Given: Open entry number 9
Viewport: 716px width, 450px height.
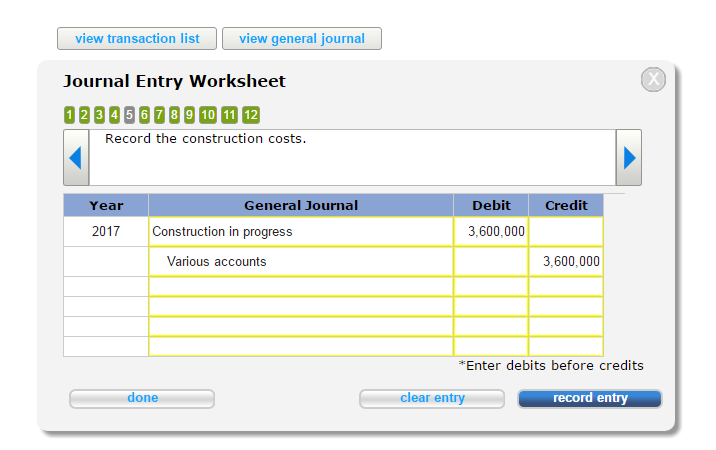Looking at the screenshot, I should [x=189, y=115].
